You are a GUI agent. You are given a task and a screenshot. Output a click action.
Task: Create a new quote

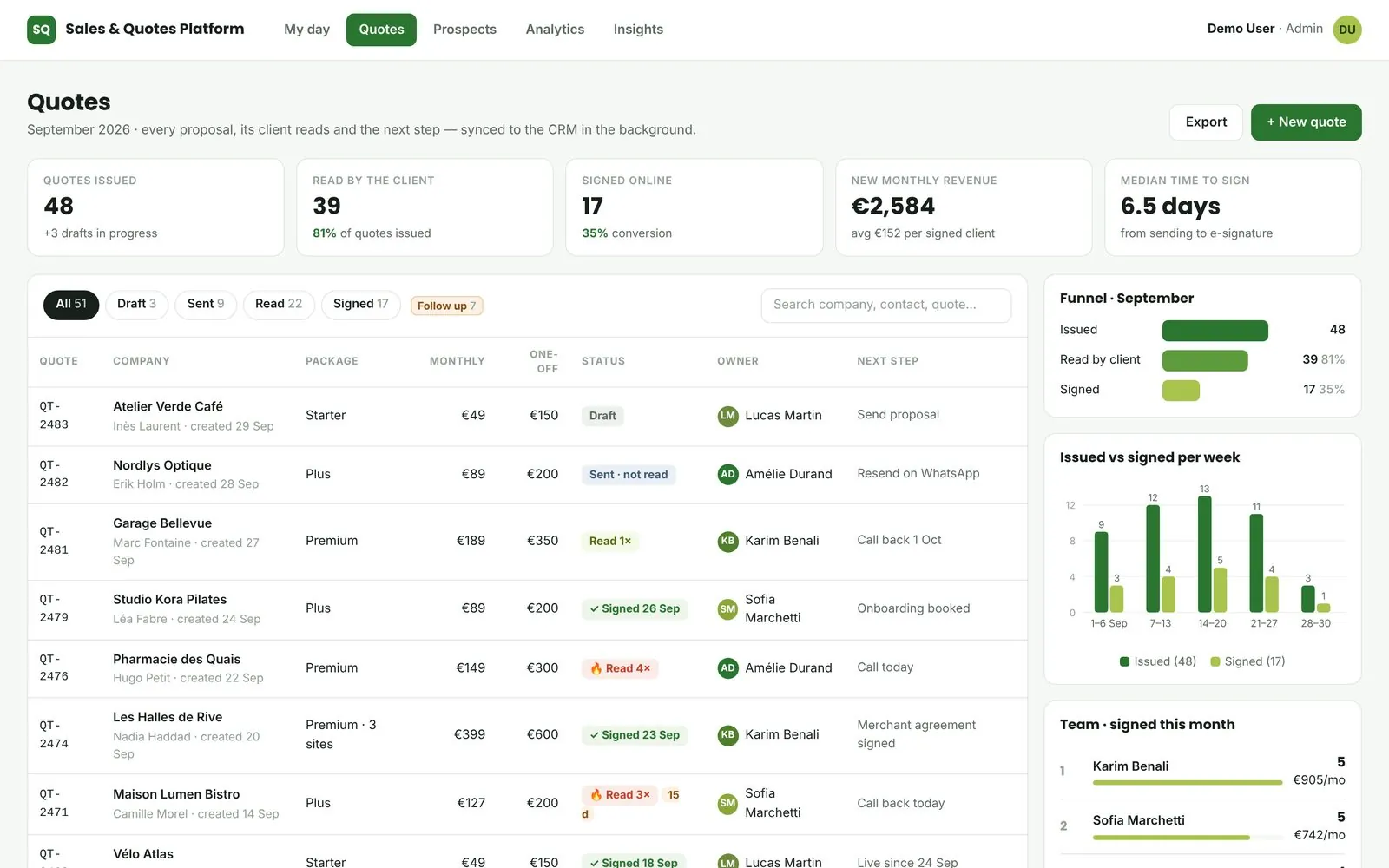click(x=1306, y=122)
